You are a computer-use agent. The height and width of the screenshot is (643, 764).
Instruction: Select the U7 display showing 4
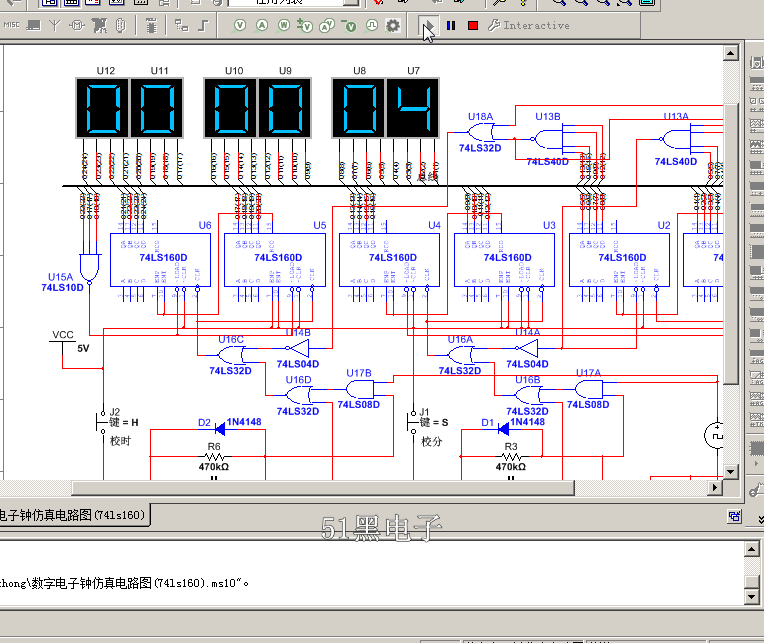[x=413, y=108]
